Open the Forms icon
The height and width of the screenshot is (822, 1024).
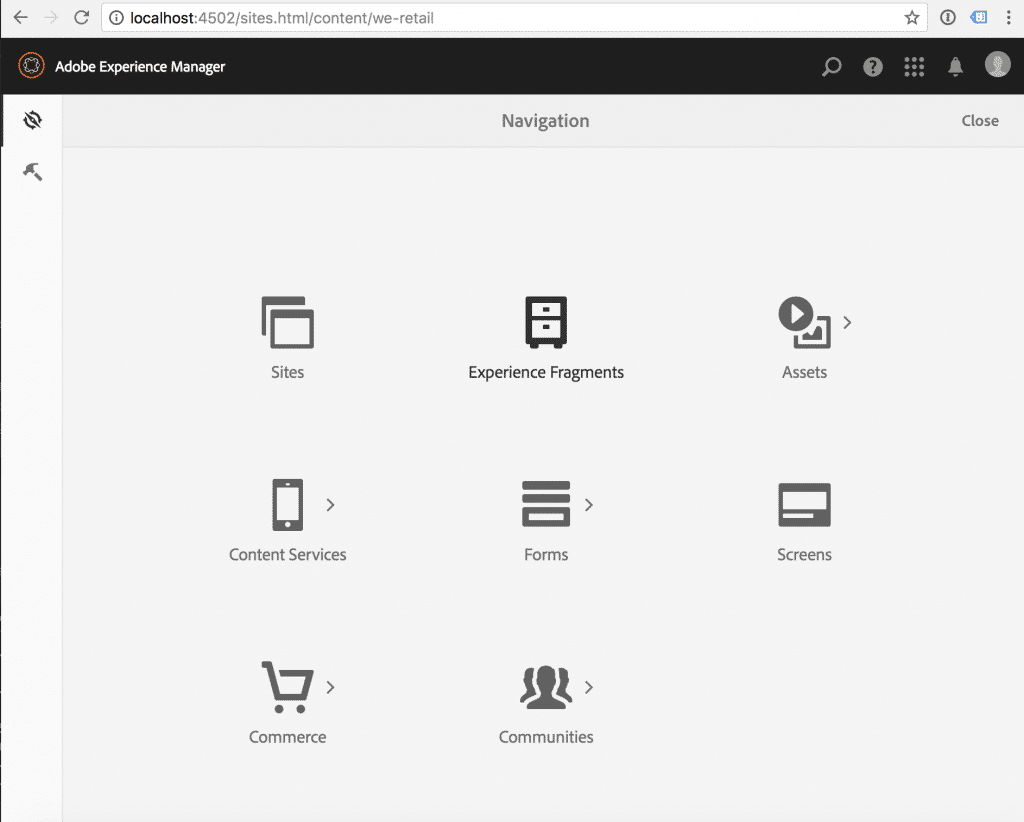(546, 504)
